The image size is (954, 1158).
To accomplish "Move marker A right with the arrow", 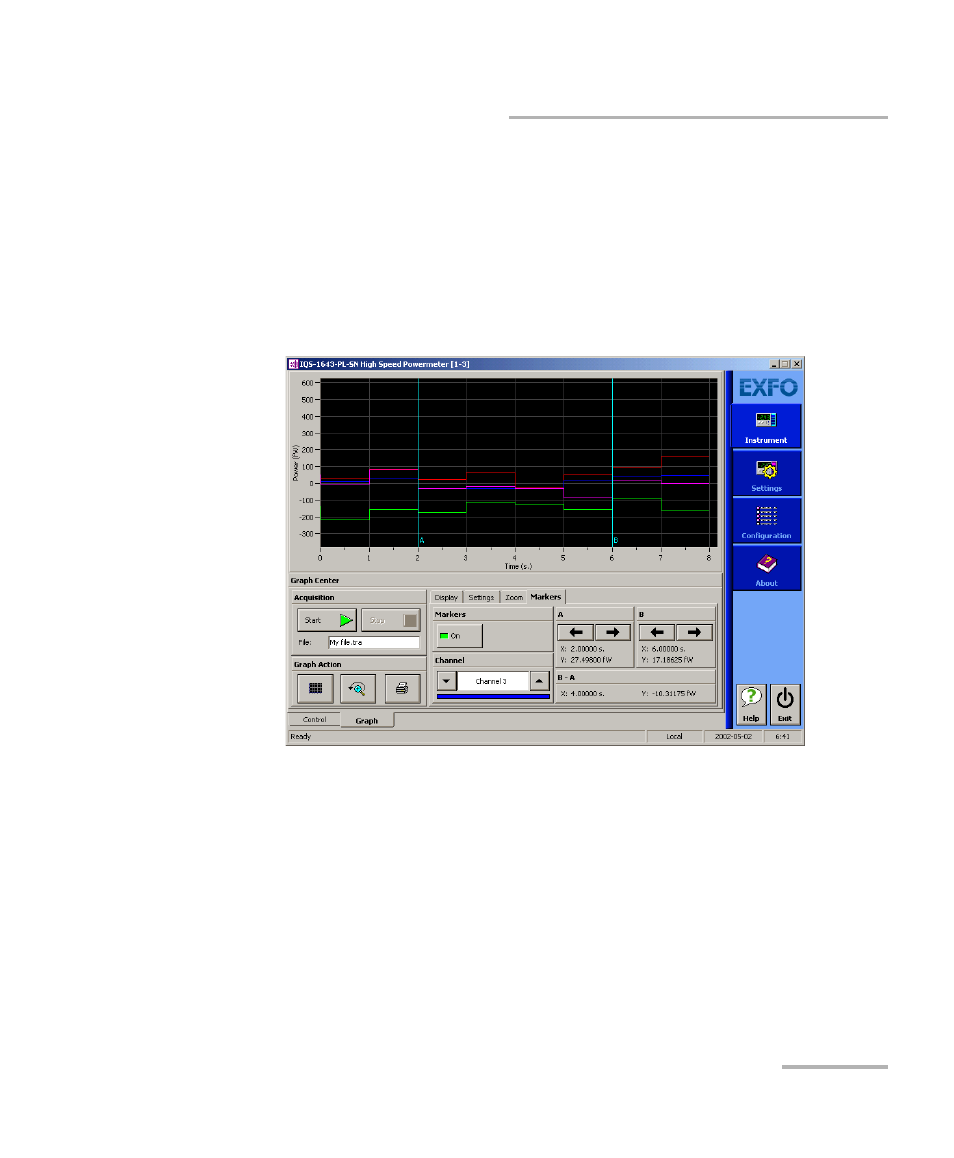I will point(613,632).
